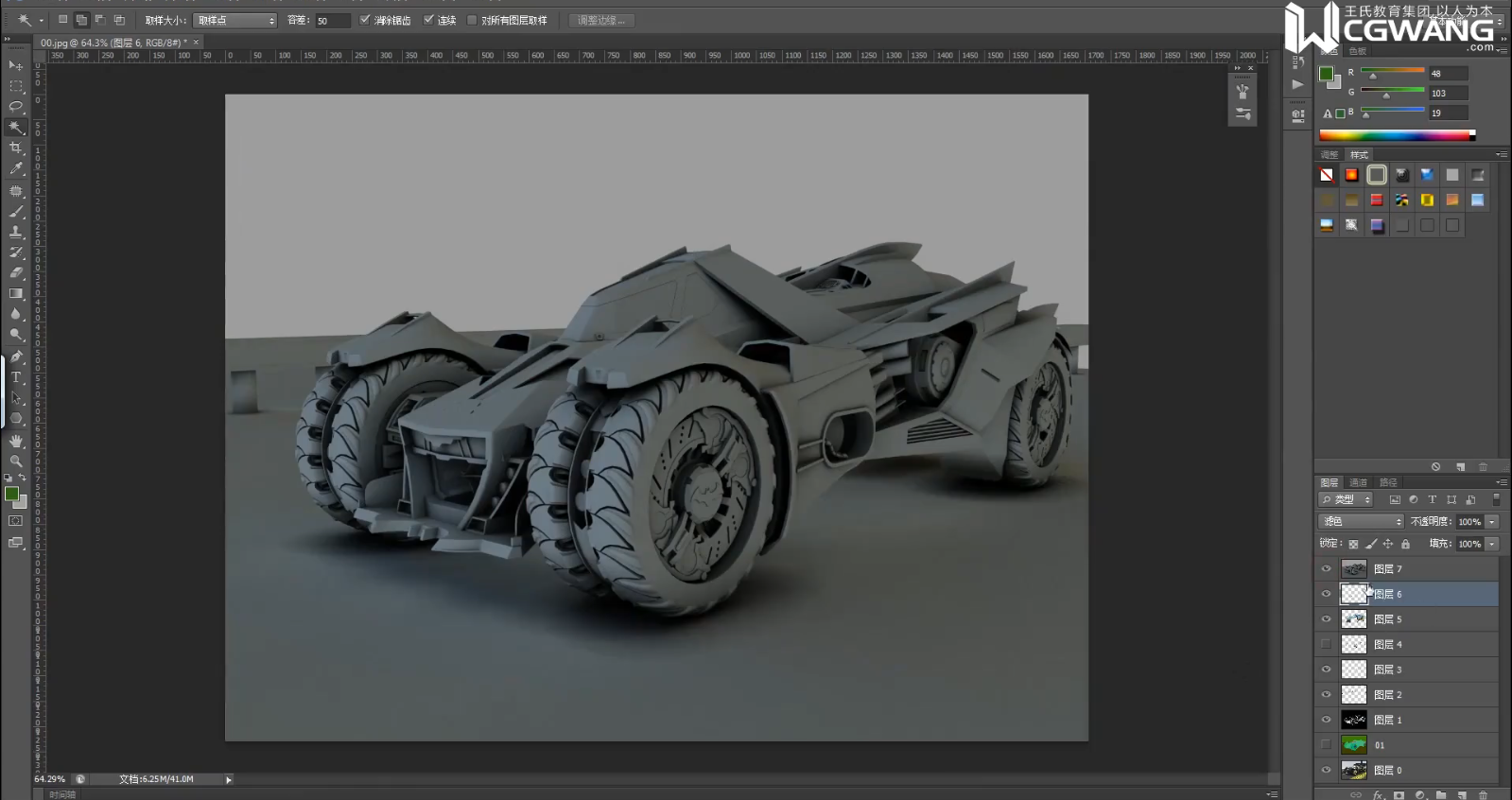Click the New selection mode icon
1512x800 pixels.
click(62, 20)
